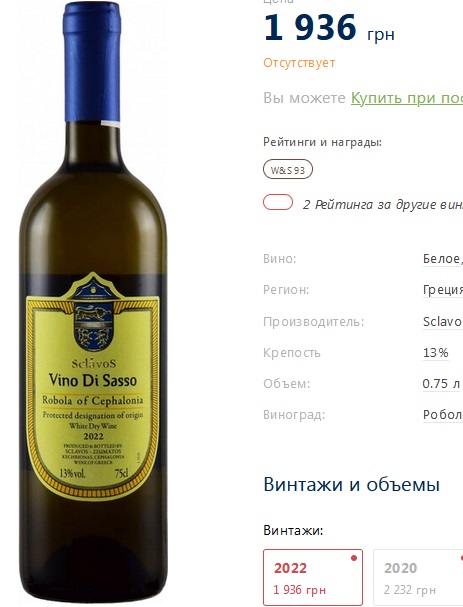The height and width of the screenshot is (607, 463).
Task: Open the Sclavos producer link
Action: (x=442, y=321)
